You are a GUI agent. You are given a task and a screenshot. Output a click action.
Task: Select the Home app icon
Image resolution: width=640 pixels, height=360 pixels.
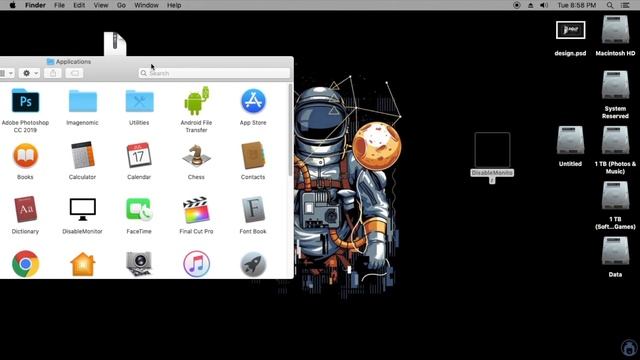pyautogui.click(x=82, y=264)
